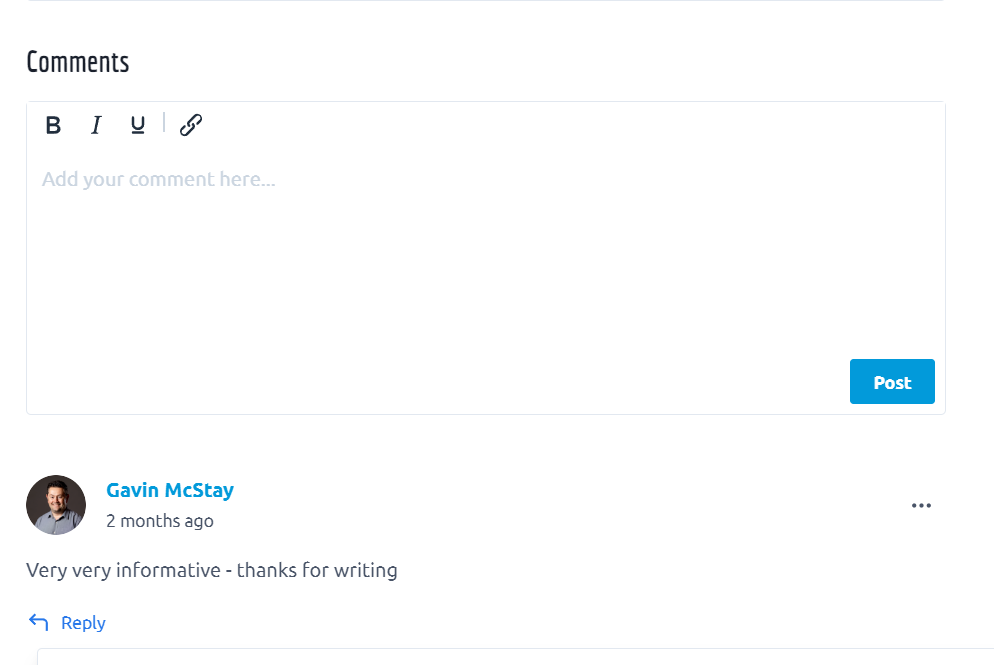994x665 pixels.
Task: Toggle underline formatting in comment editor
Action: 138,125
